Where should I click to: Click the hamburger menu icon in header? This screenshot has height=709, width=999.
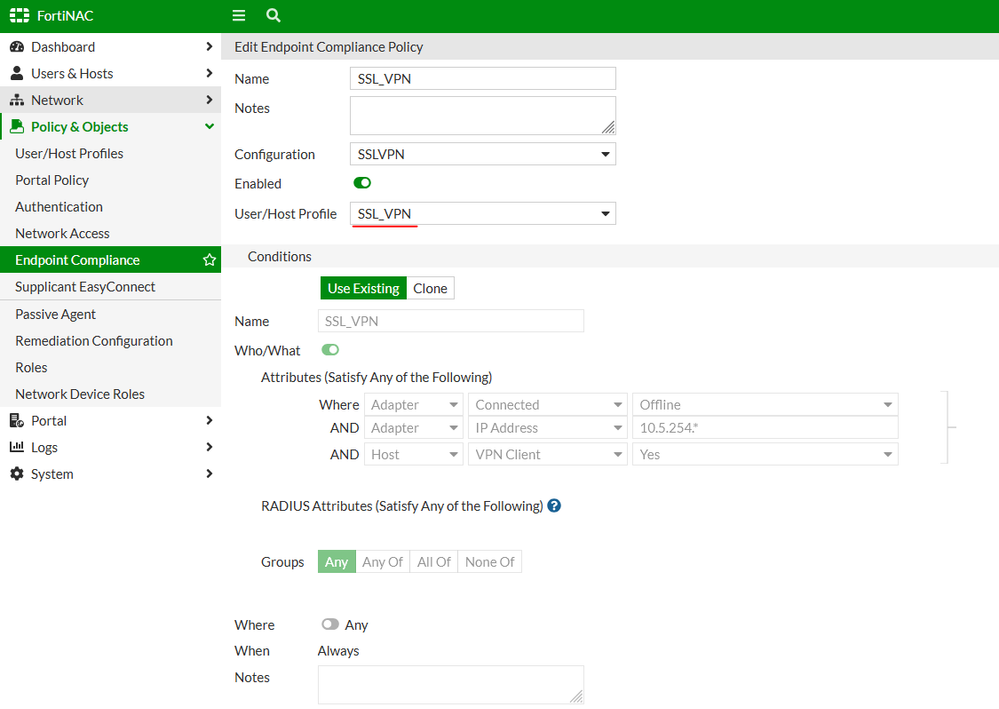point(238,16)
